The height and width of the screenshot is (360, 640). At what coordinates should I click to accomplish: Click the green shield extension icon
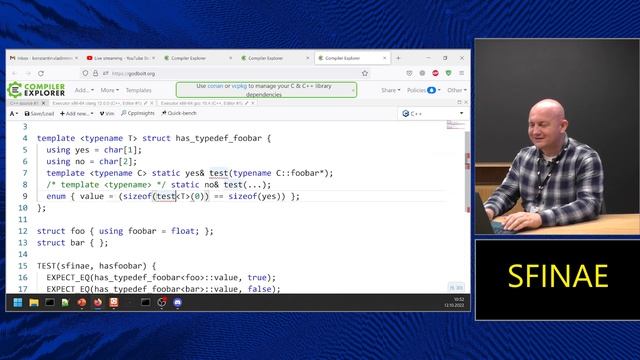pyautogui.click(x=449, y=73)
